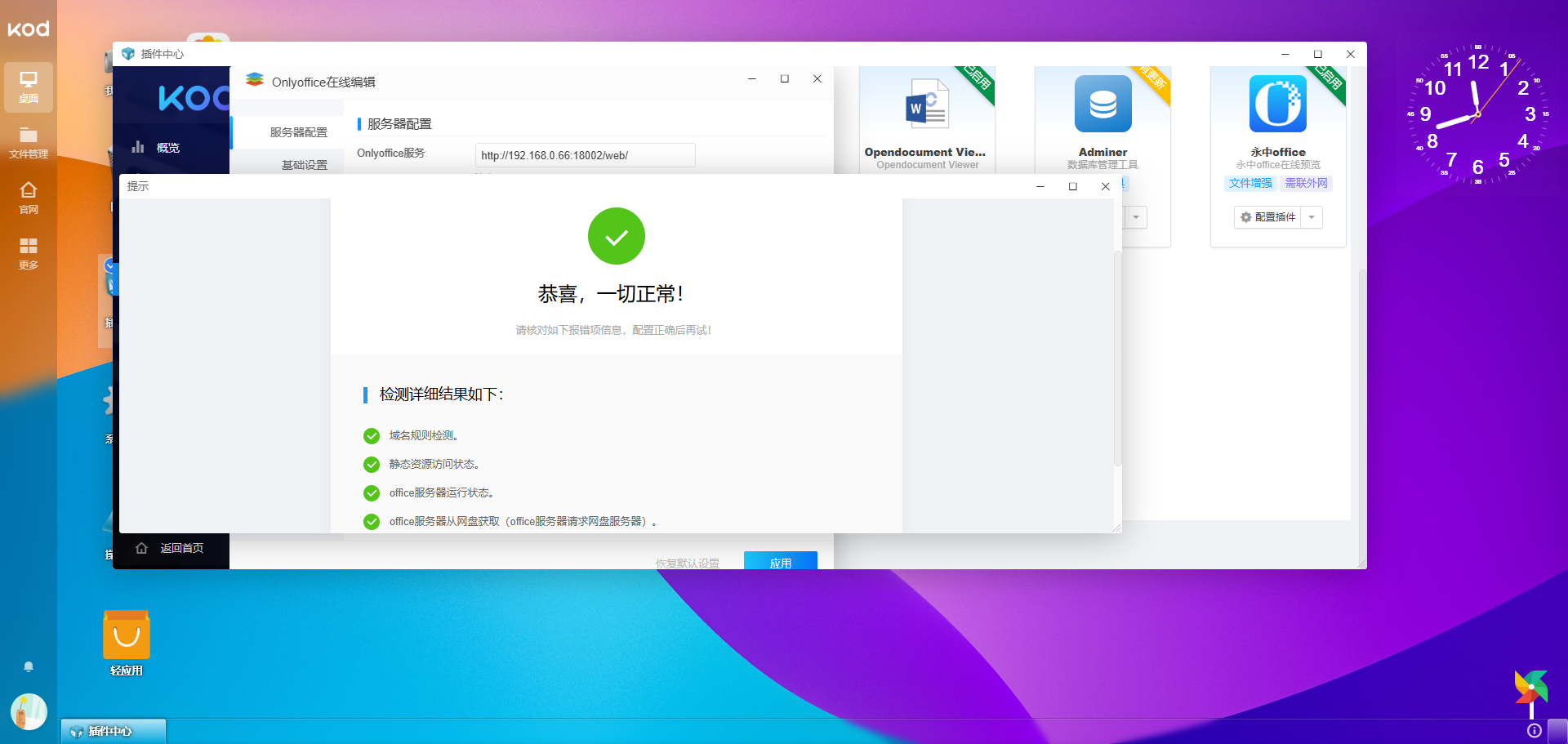The width and height of the screenshot is (1568, 744).
Task: Click the plugin center vertical scrollbar
Action: coord(1361,415)
